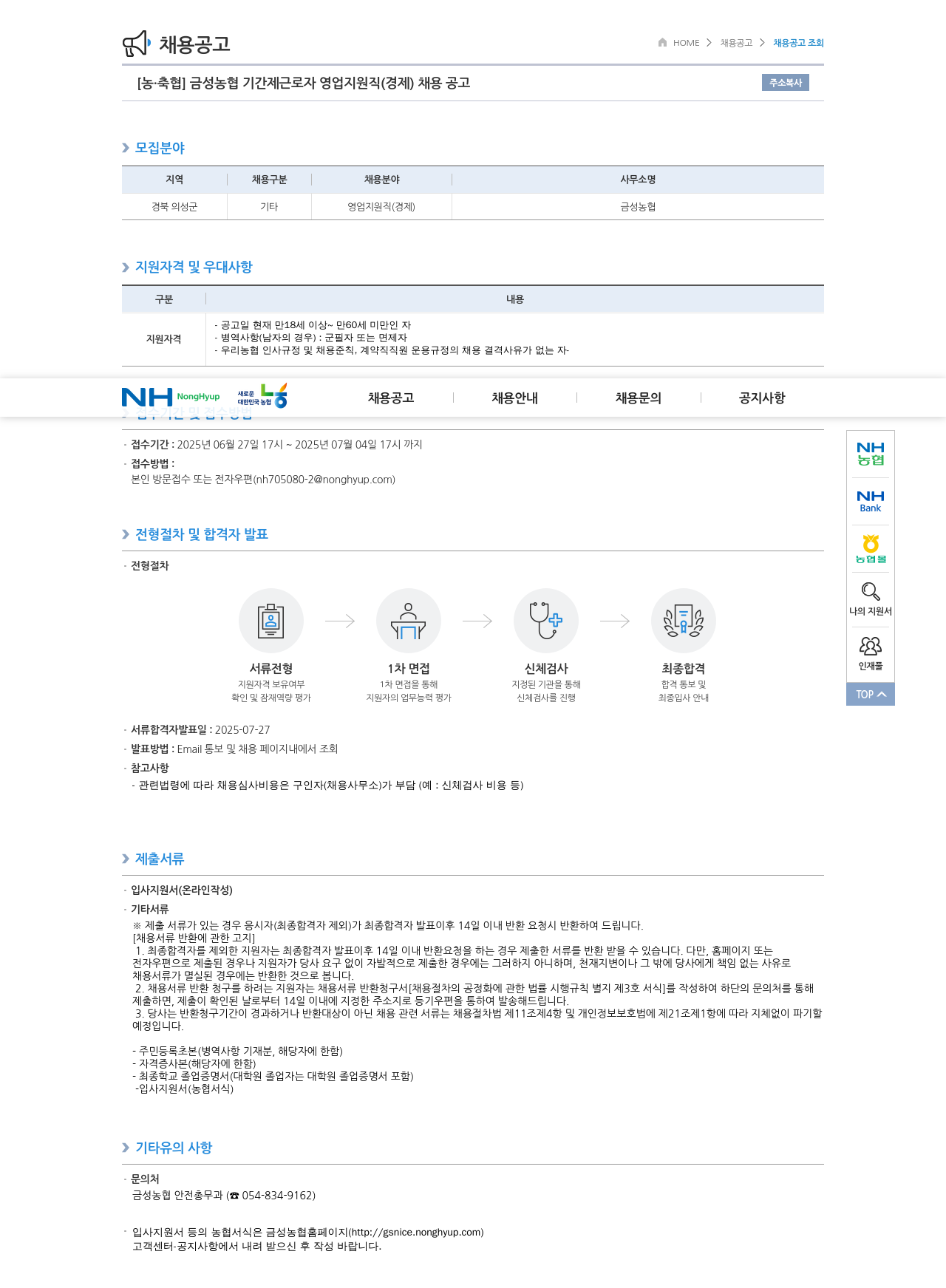Click the 사무소명 column header

638,180
